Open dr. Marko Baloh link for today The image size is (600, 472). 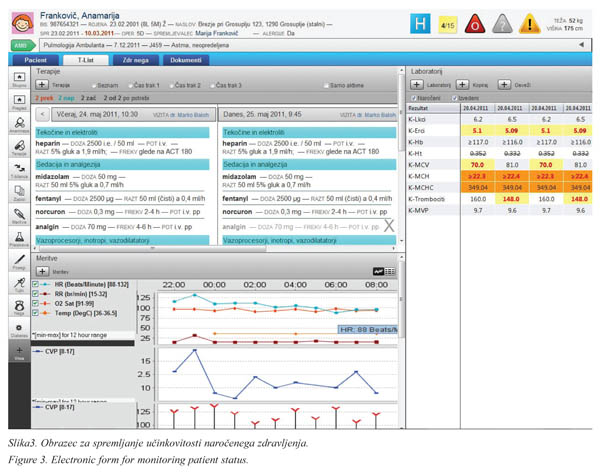pos(376,115)
